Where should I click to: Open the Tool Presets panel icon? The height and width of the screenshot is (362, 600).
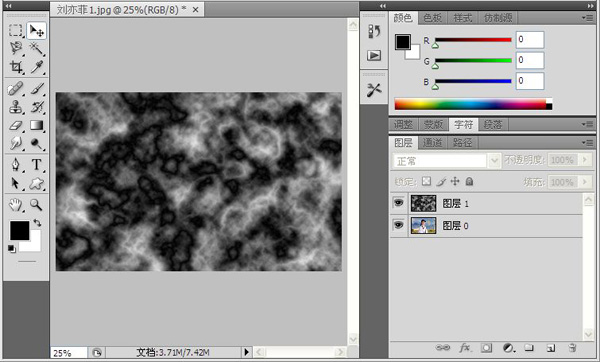(x=374, y=90)
